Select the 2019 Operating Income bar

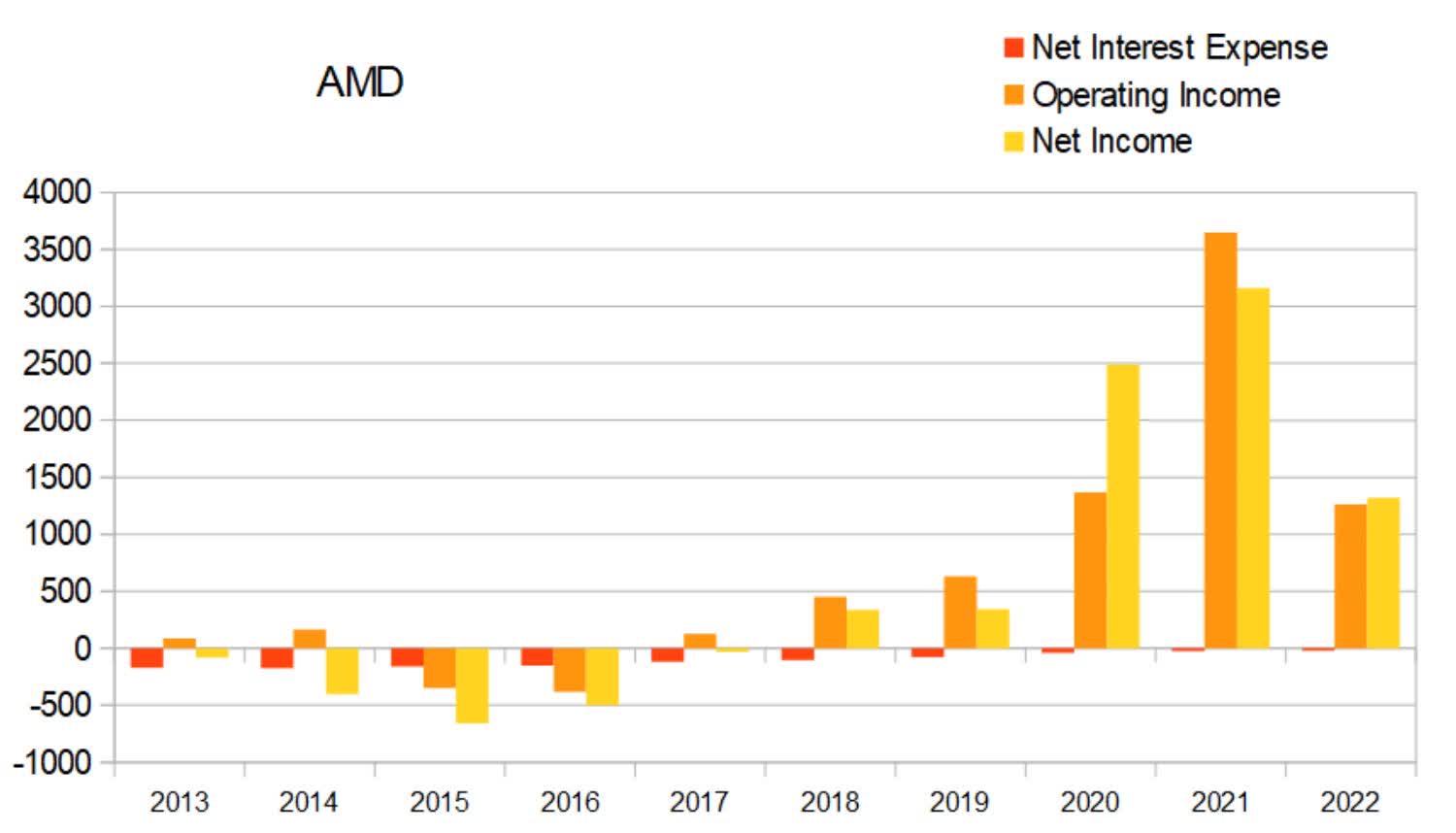pyautogui.click(x=959, y=612)
